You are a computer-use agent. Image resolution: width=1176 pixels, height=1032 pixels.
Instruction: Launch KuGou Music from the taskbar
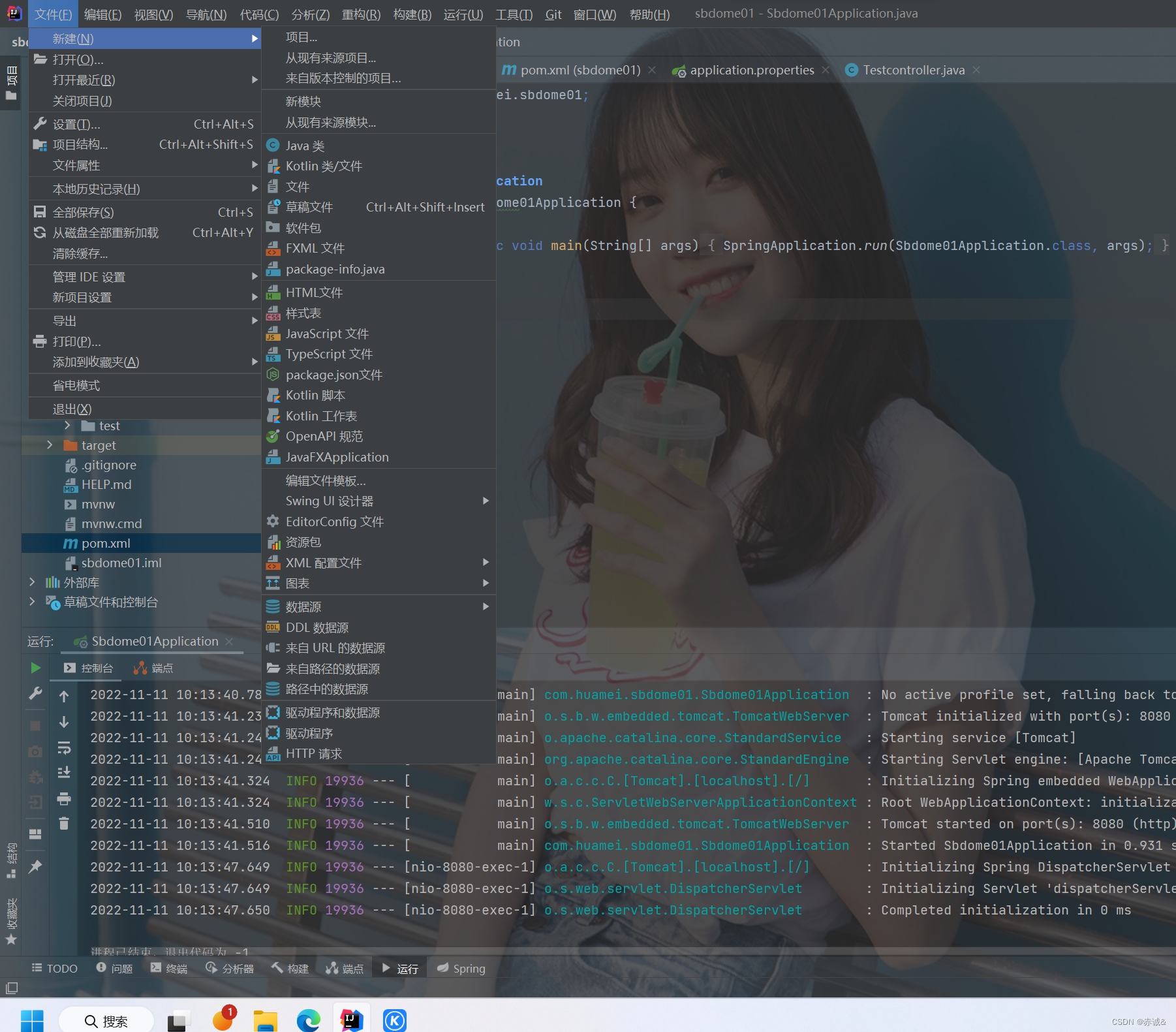click(395, 1020)
